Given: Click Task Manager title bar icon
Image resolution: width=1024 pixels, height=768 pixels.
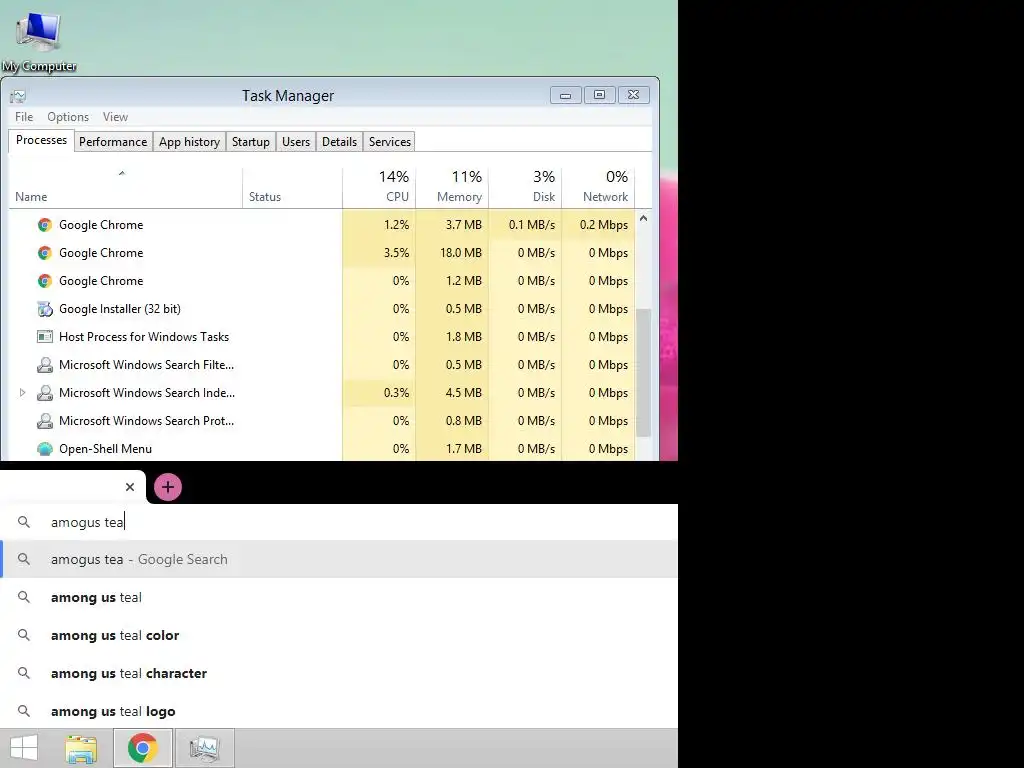Looking at the screenshot, I should click(x=18, y=96).
